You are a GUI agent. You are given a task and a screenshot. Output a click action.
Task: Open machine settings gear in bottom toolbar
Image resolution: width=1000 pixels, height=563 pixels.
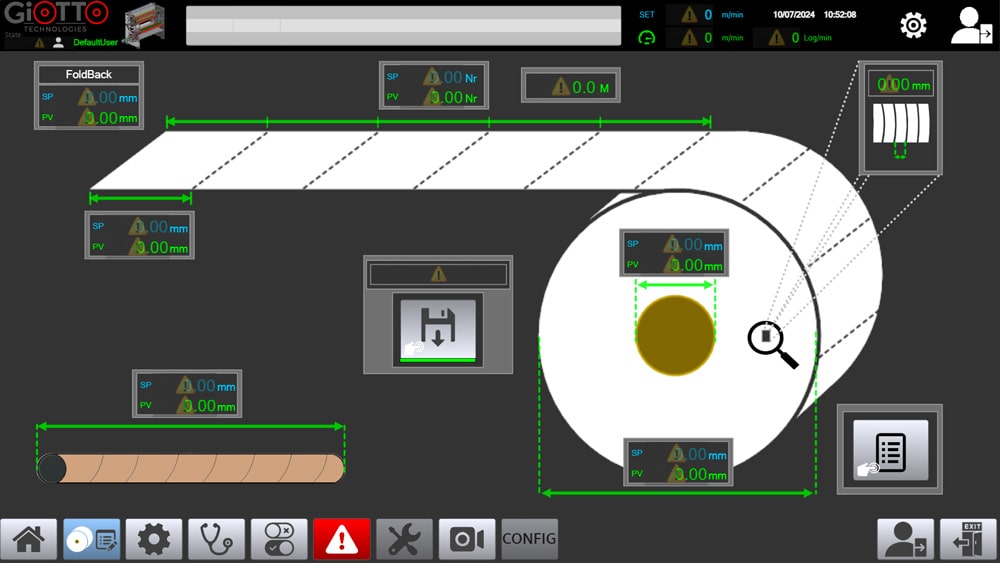tap(154, 540)
